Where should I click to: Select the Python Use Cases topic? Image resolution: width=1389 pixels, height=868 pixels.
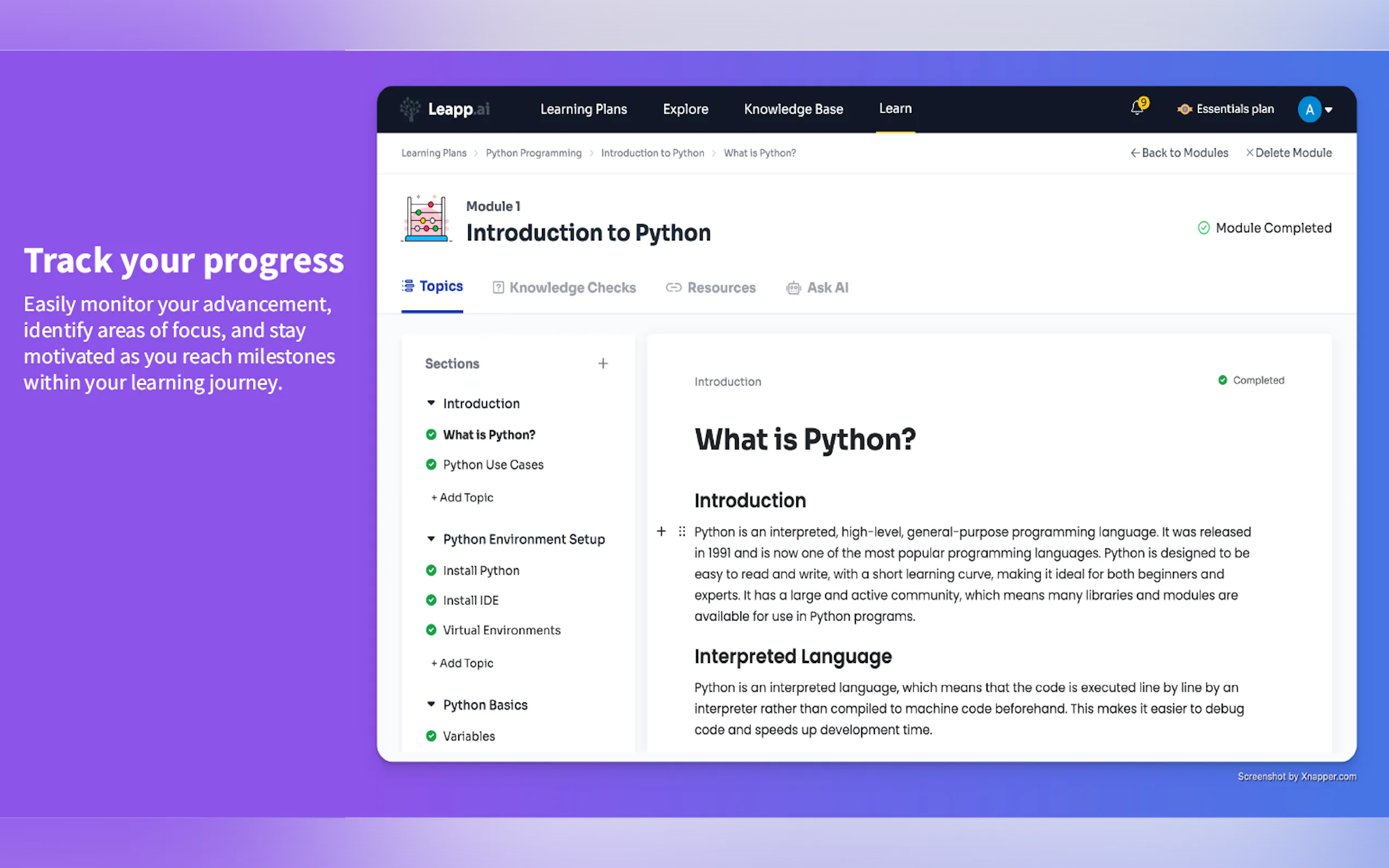coord(493,465)
